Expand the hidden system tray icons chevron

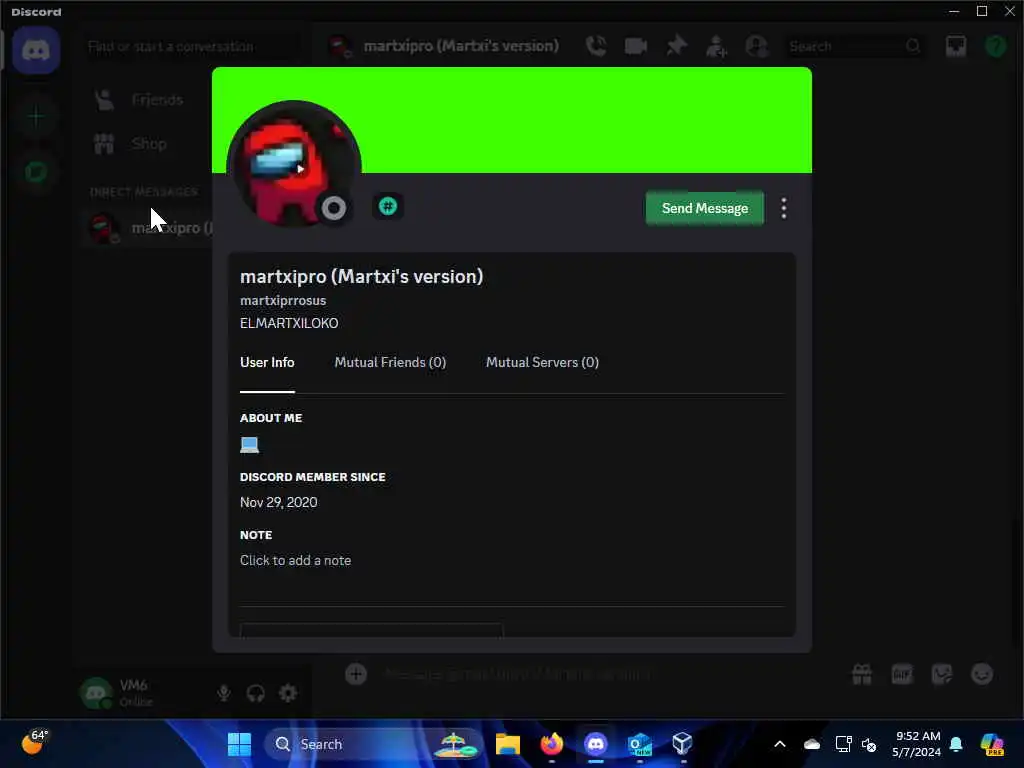tap(780, 744)
